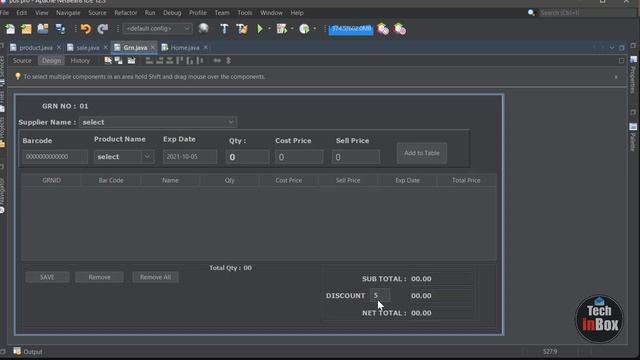Open the Edit menu

click(x=22, y=13)
